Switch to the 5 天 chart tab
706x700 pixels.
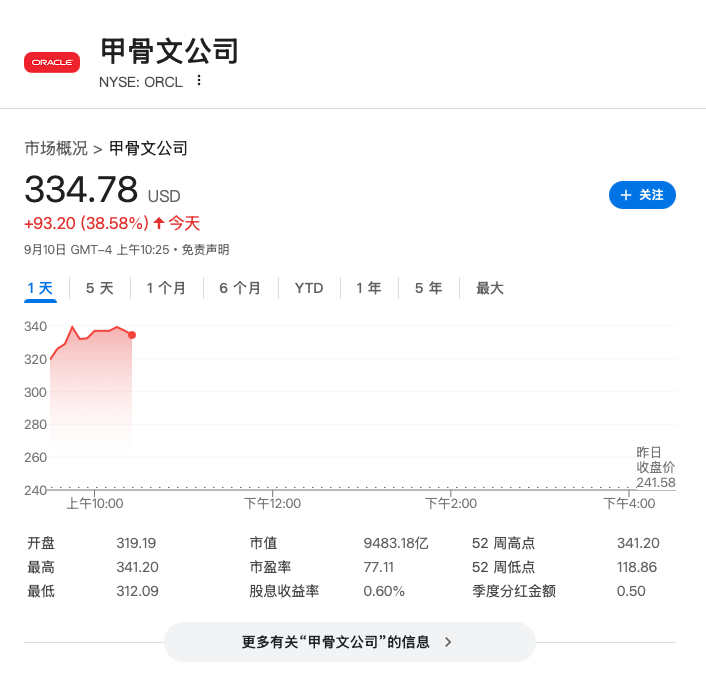(x=99, y=288)
